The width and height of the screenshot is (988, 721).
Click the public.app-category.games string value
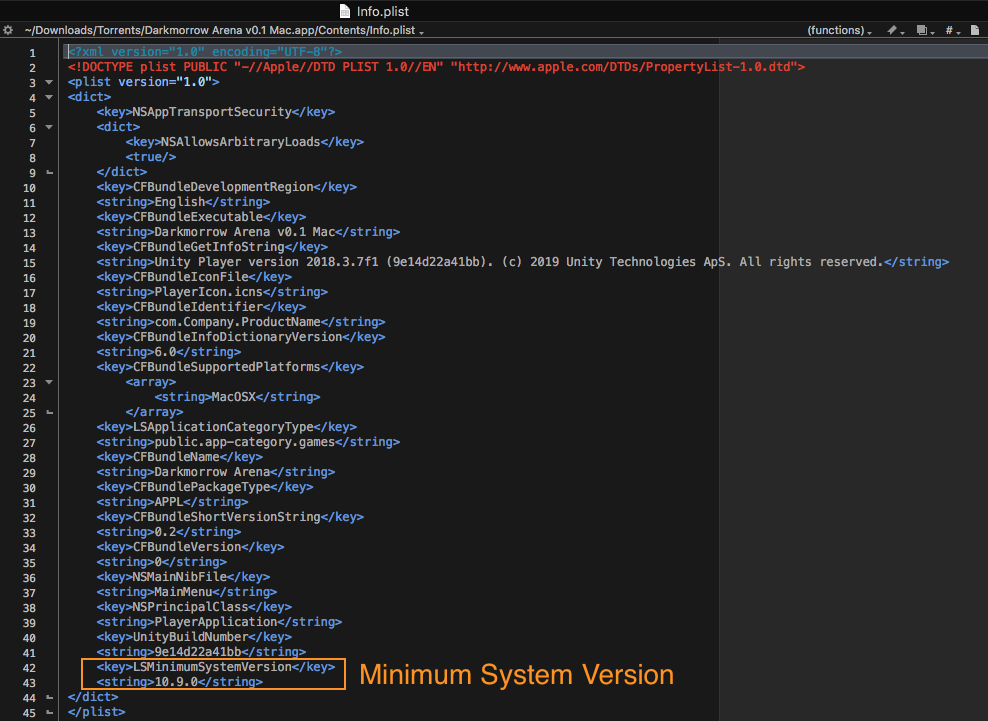tap(248, 442)
